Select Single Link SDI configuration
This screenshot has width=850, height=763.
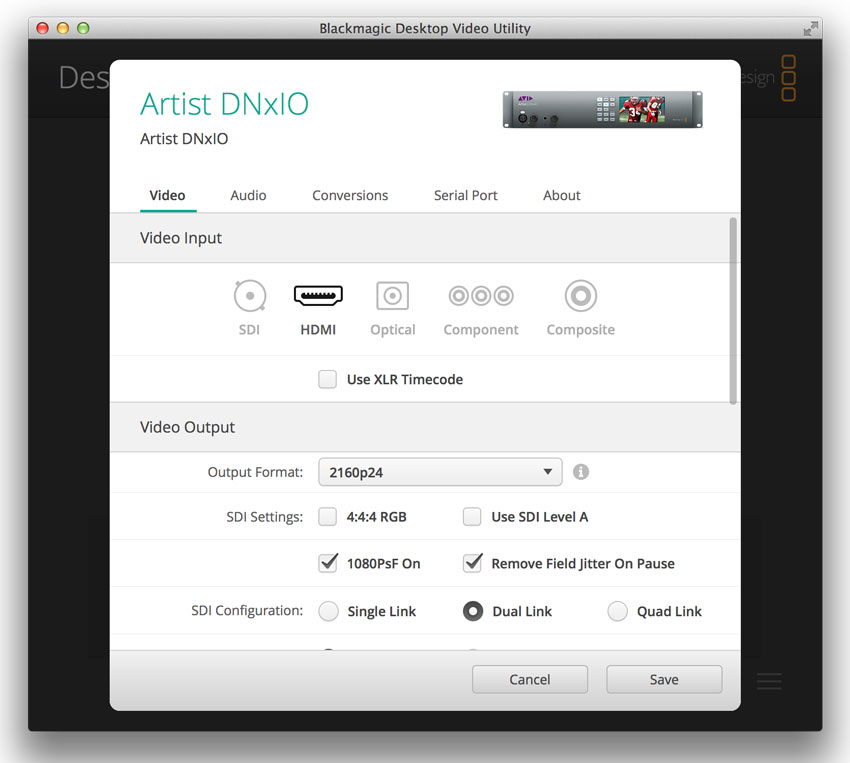click(x=329, y=611)
